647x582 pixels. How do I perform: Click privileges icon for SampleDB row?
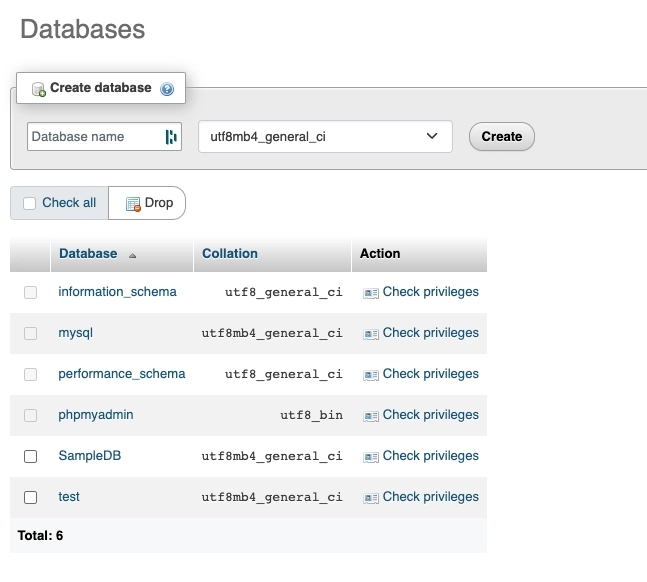click(371, 457)
